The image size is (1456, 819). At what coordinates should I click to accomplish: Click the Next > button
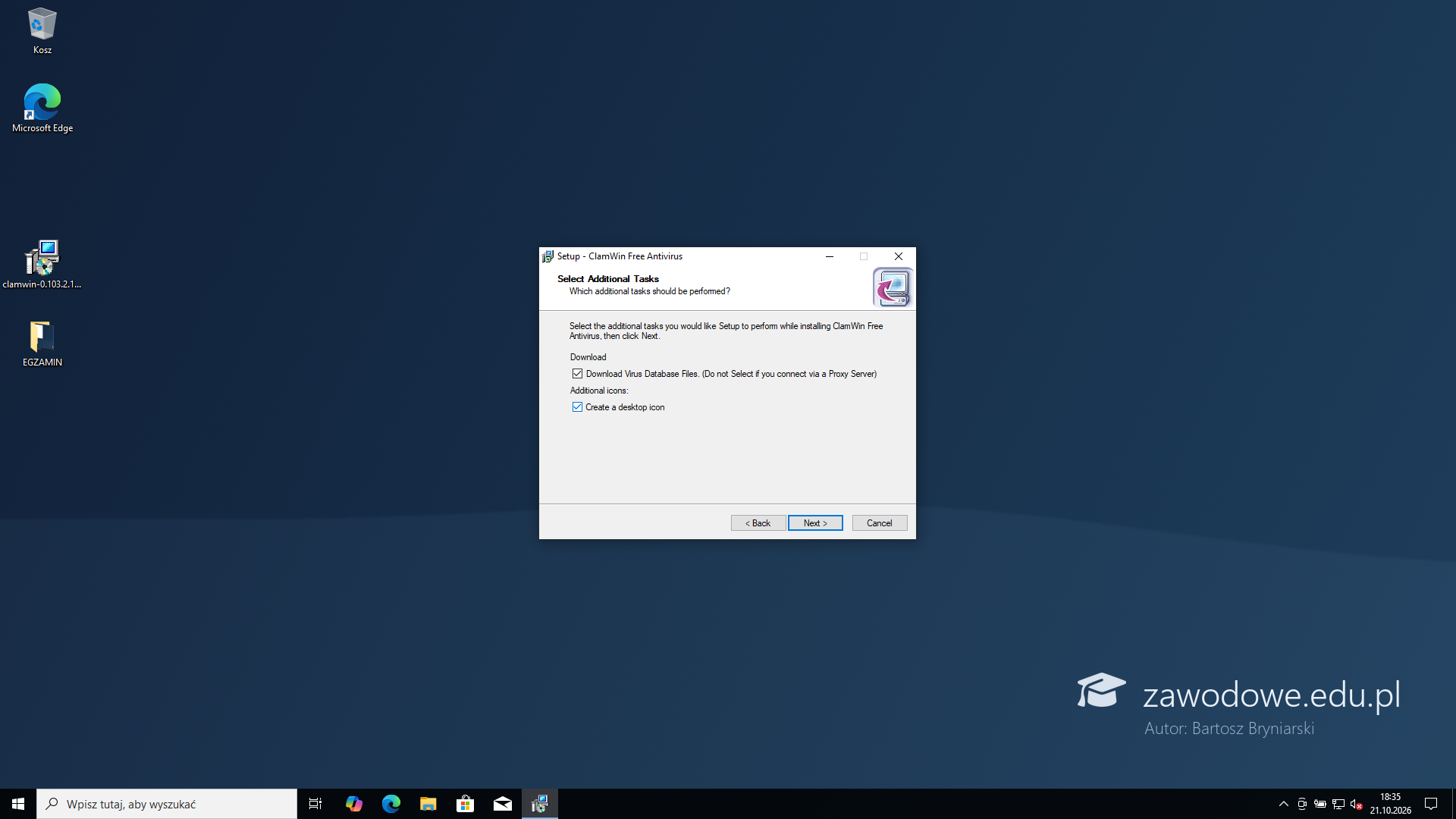click(x=815, y=523)
